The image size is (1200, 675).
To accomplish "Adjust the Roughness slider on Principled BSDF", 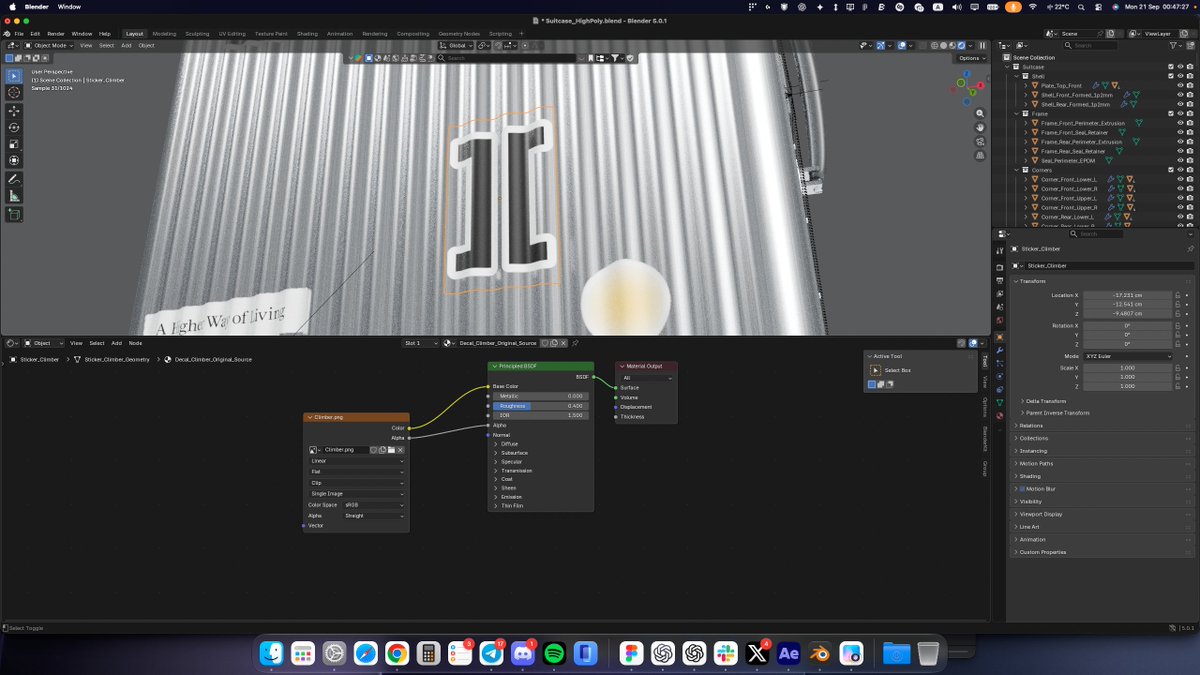I will point(541,406).
